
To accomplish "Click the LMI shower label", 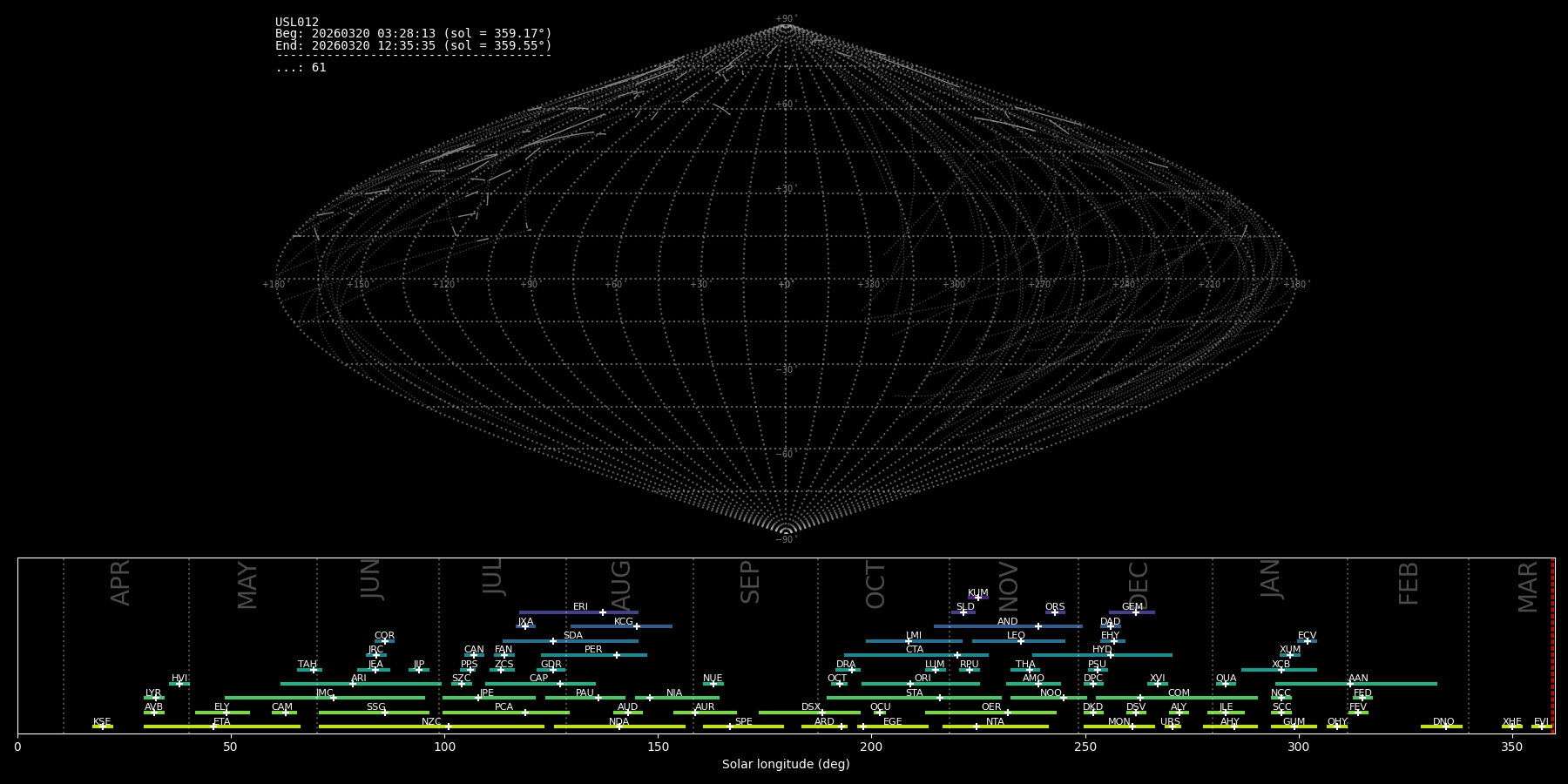I will click(913, 636).
